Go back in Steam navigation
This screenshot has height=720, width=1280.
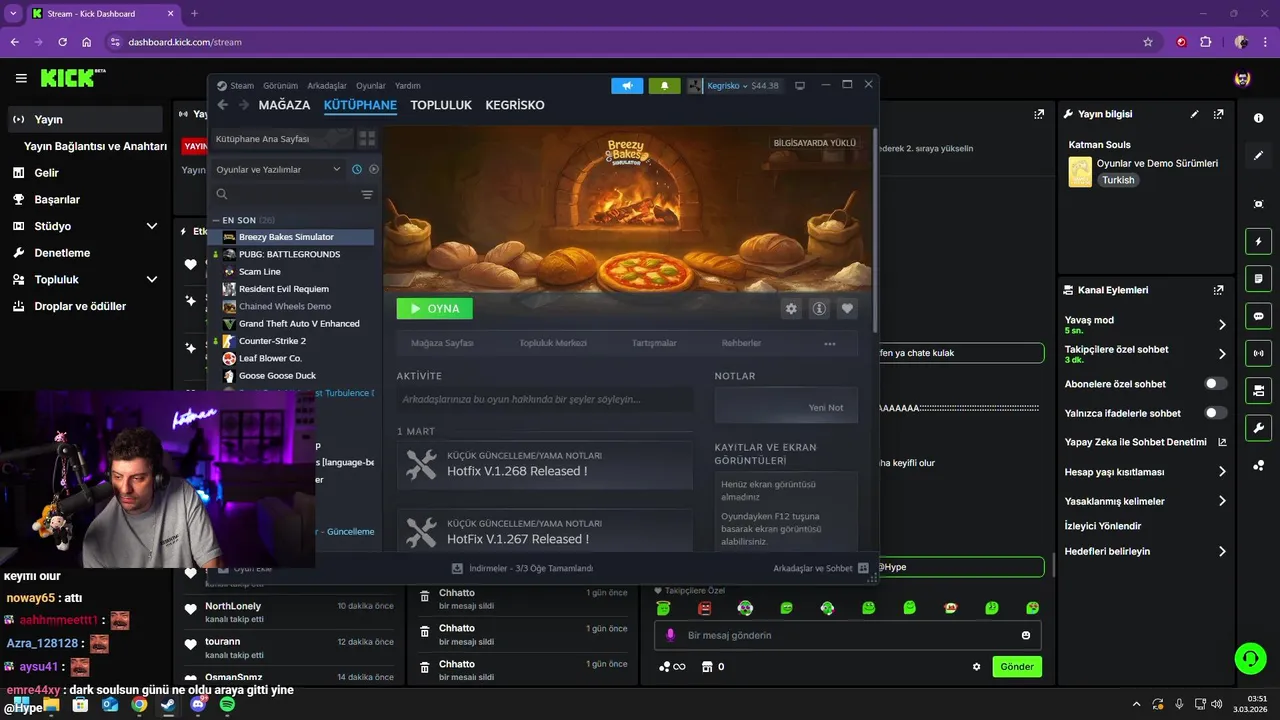tap(223, 105)
